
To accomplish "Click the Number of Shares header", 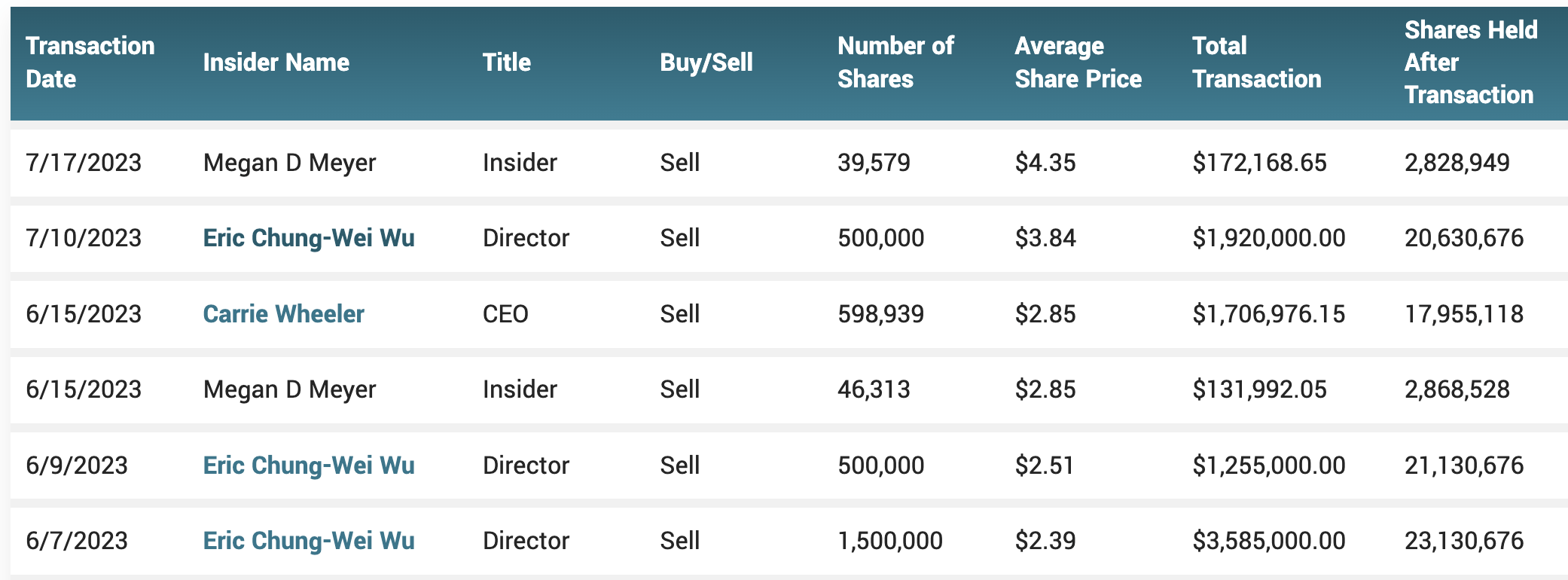I will [x=895, y=63].
